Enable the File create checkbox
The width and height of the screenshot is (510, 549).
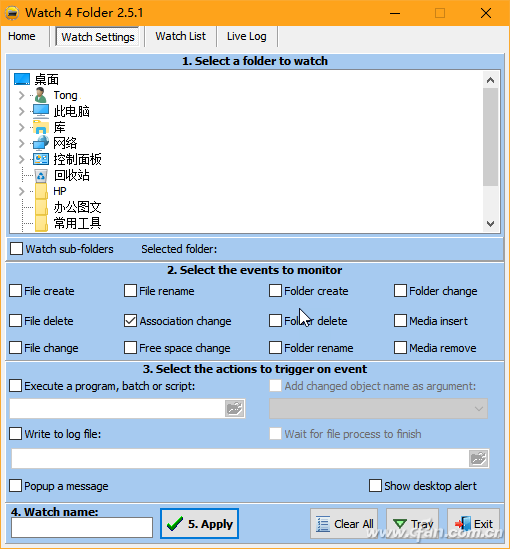coord(15,291)
